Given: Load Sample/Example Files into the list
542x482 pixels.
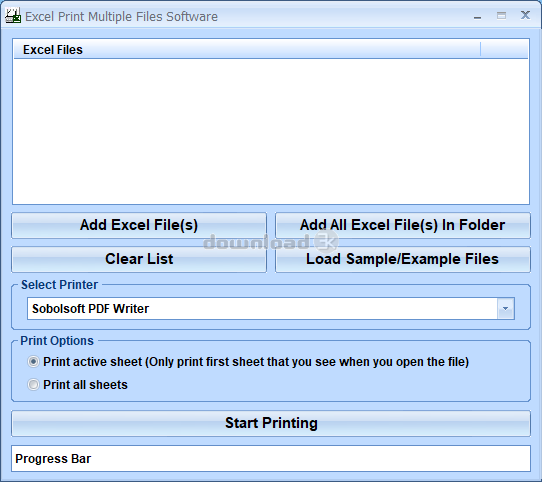Looking at the screenshot, I should (403, 259).
